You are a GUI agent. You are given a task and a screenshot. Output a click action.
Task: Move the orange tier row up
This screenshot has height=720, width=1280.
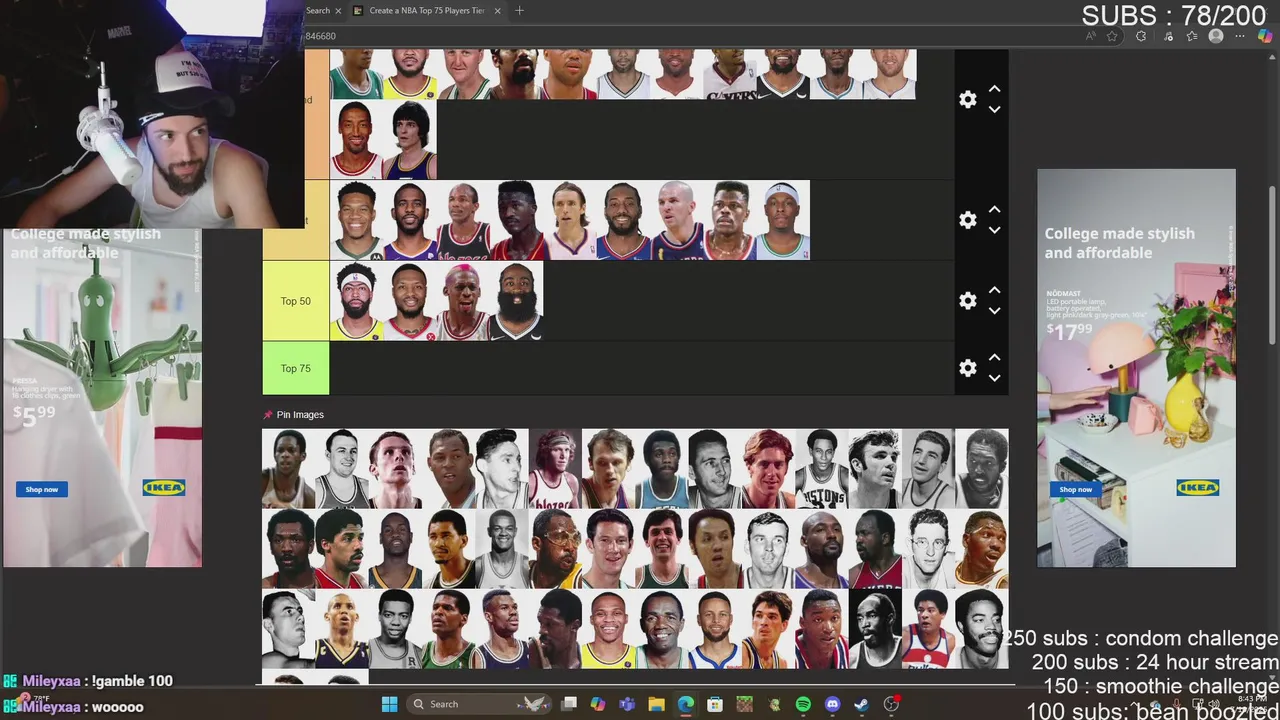click(994, 88)
